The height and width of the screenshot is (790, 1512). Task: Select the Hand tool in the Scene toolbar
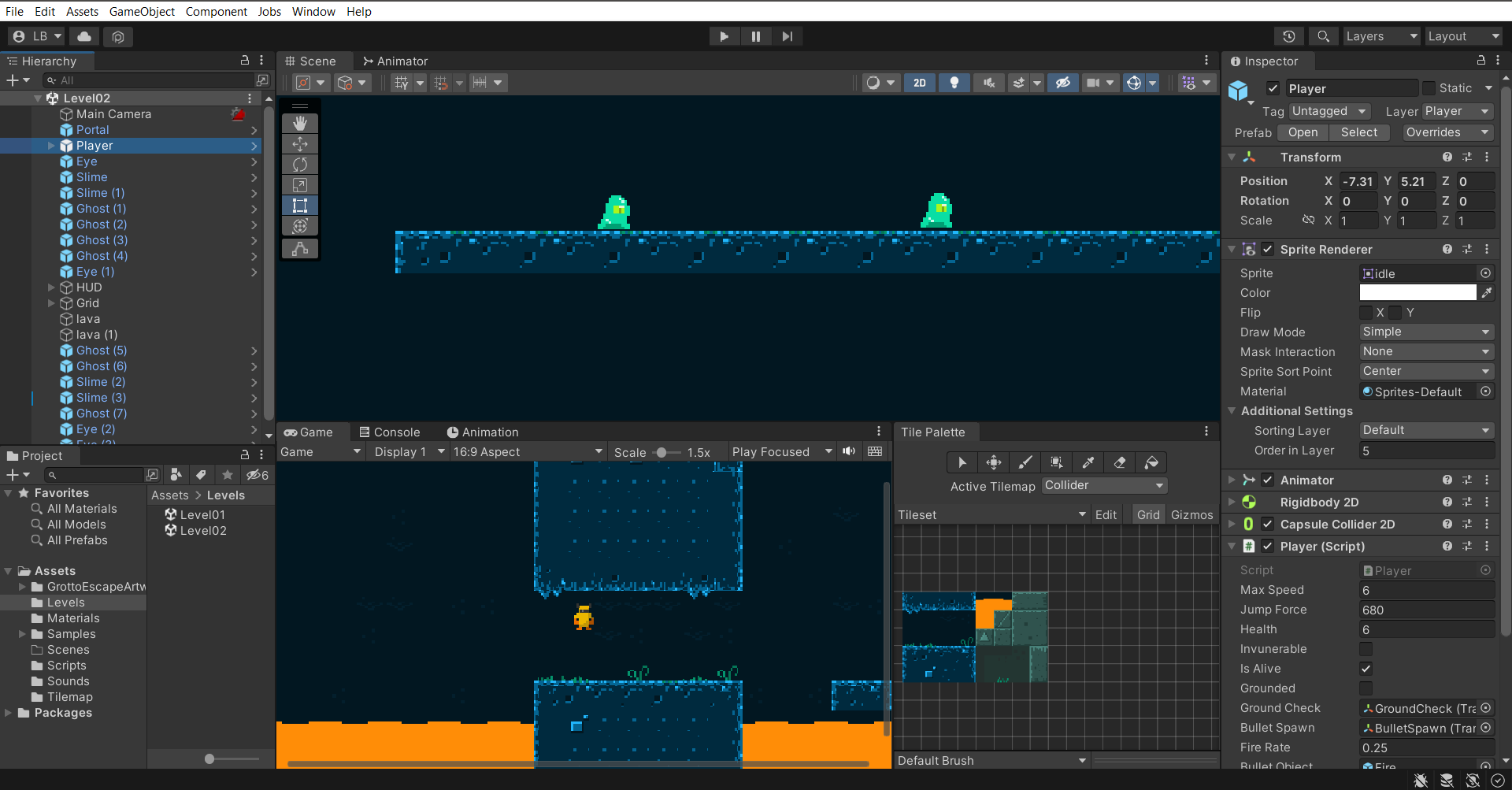299,123
